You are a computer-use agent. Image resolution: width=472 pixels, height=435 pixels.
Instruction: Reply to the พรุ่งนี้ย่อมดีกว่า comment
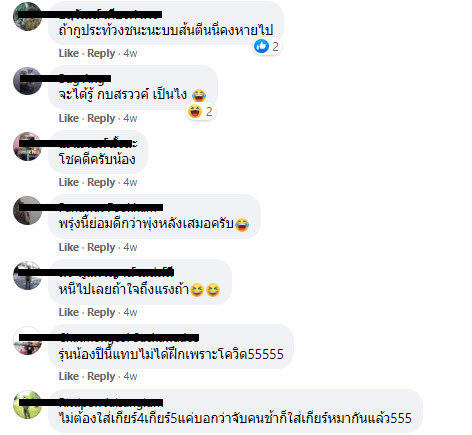101,247
